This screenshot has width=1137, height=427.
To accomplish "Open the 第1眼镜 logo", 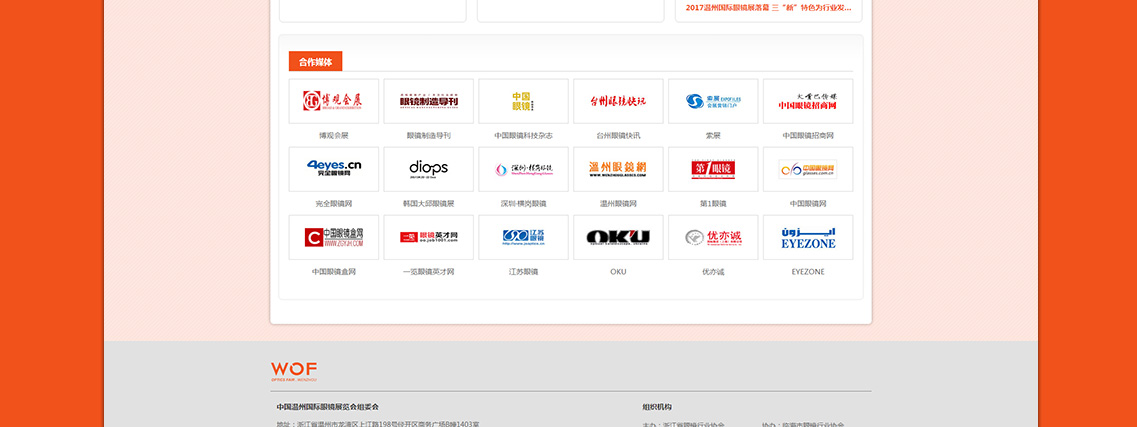I will (714, 170).
